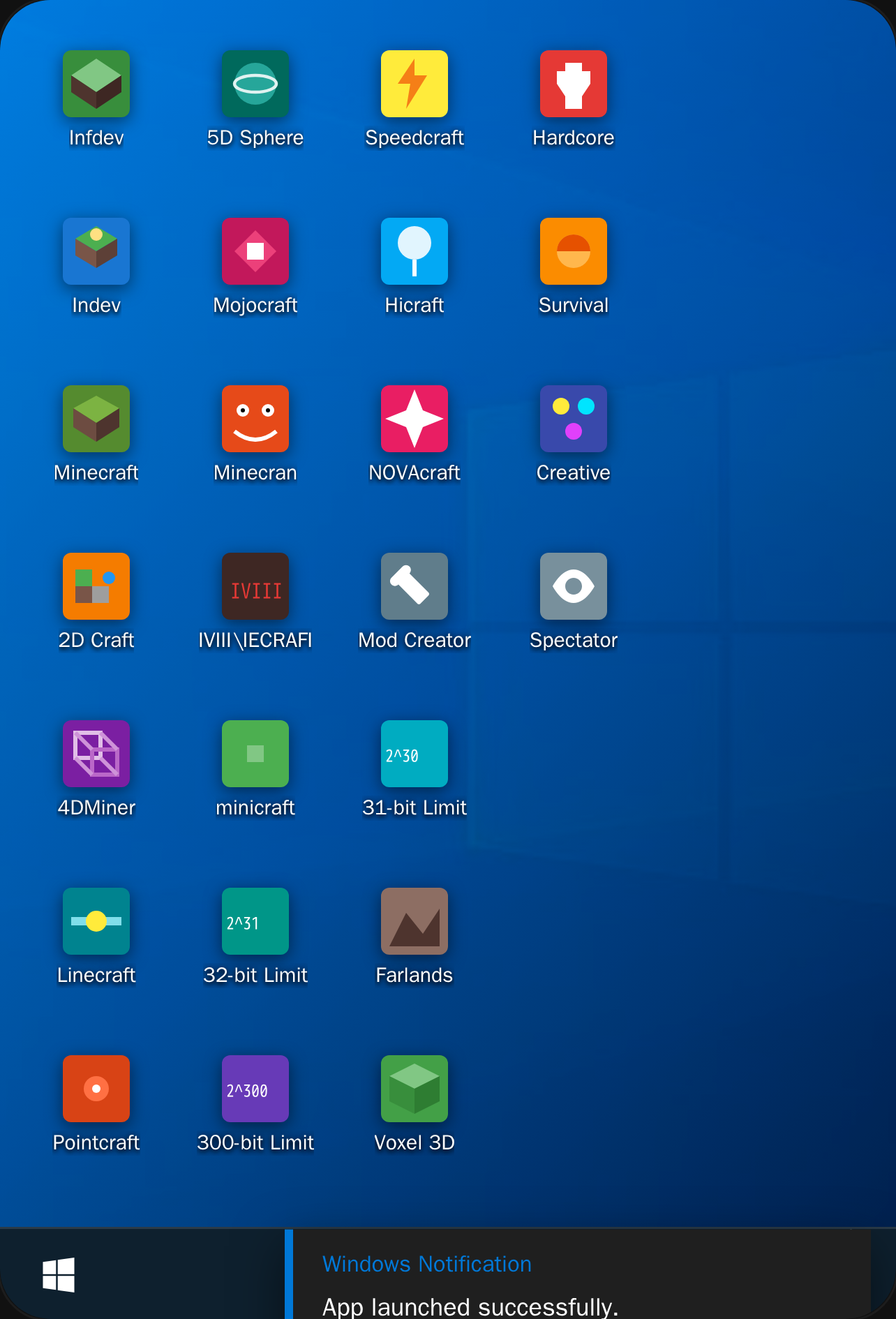The image size is (896, 1319).
Task: Click the Windows Notification title
Action: (427, 1264)
